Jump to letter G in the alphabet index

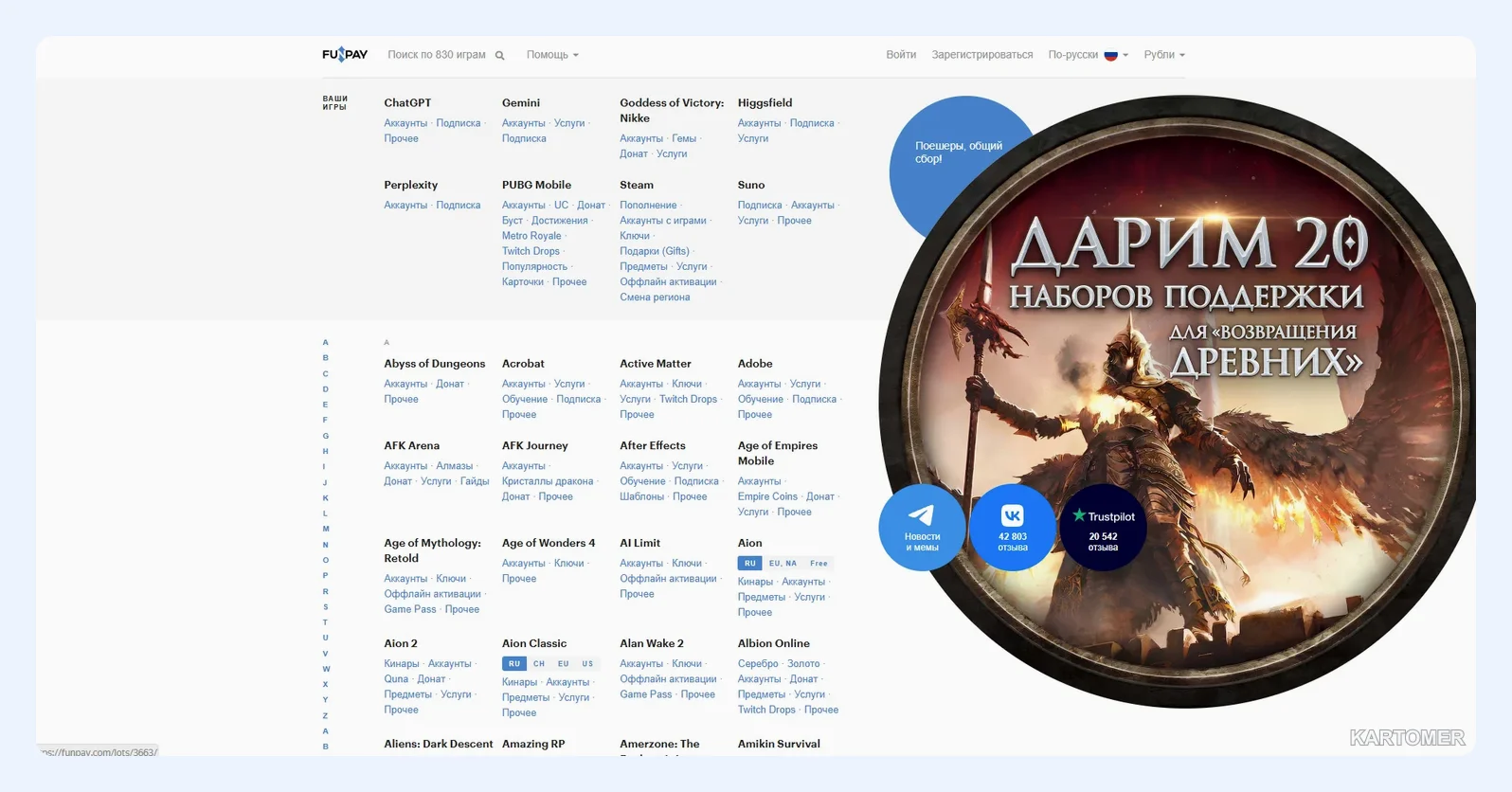[326, 436]
